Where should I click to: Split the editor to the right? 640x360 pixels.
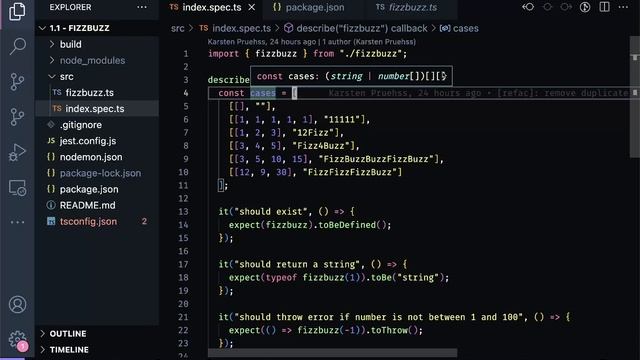(x=604, y=7)
